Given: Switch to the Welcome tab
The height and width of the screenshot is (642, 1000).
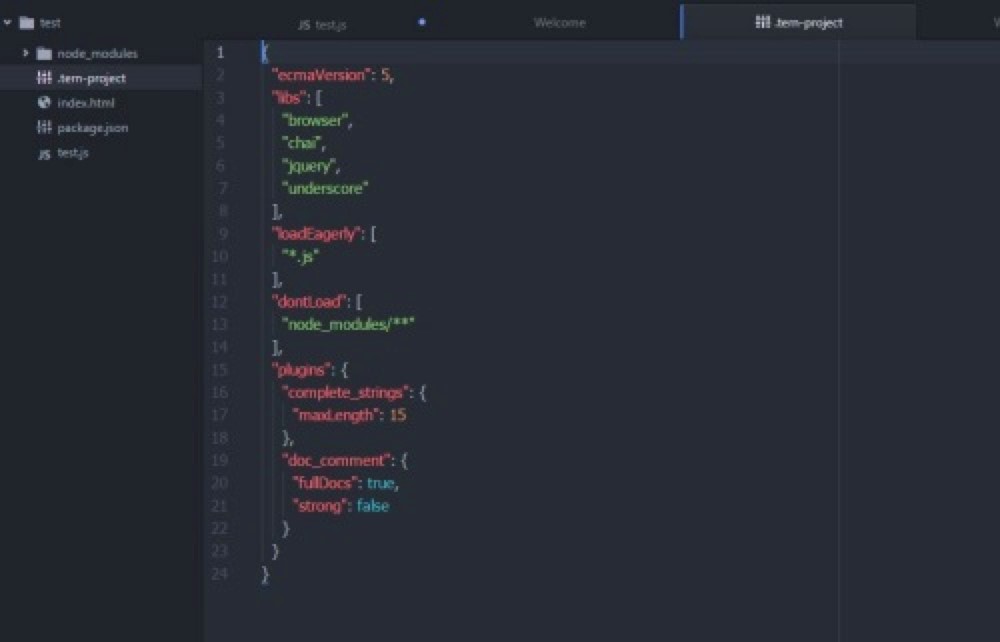Looking at the screenshot, I should (x=559, y=22).
